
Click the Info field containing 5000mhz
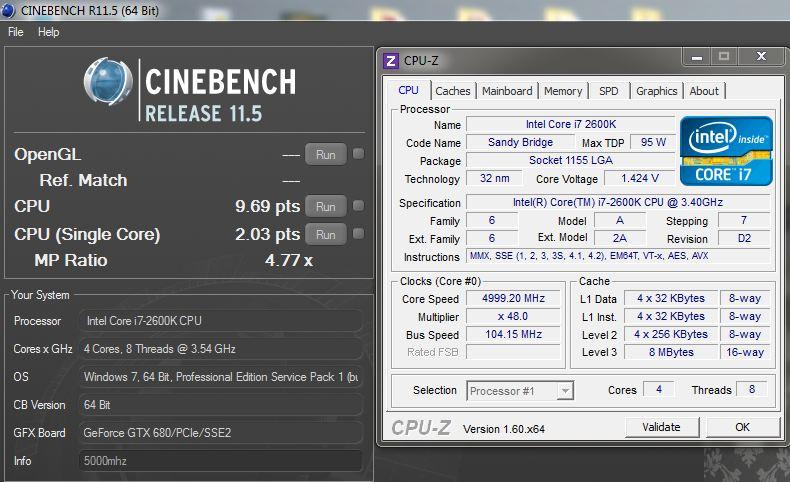pos(220,461)
